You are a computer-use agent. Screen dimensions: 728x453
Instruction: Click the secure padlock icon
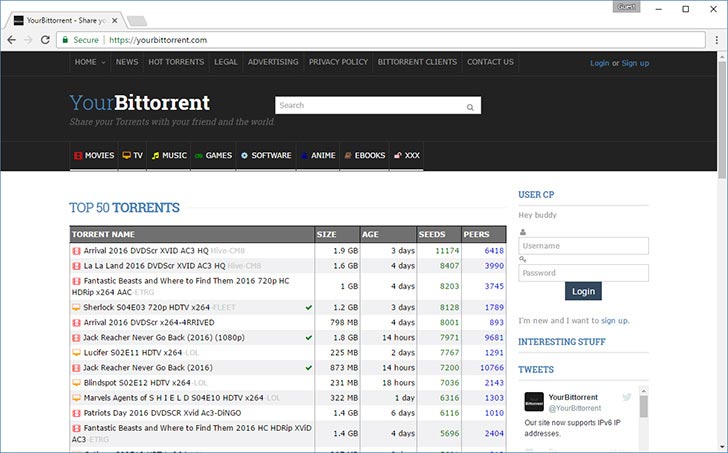click(x=65, y=40)
